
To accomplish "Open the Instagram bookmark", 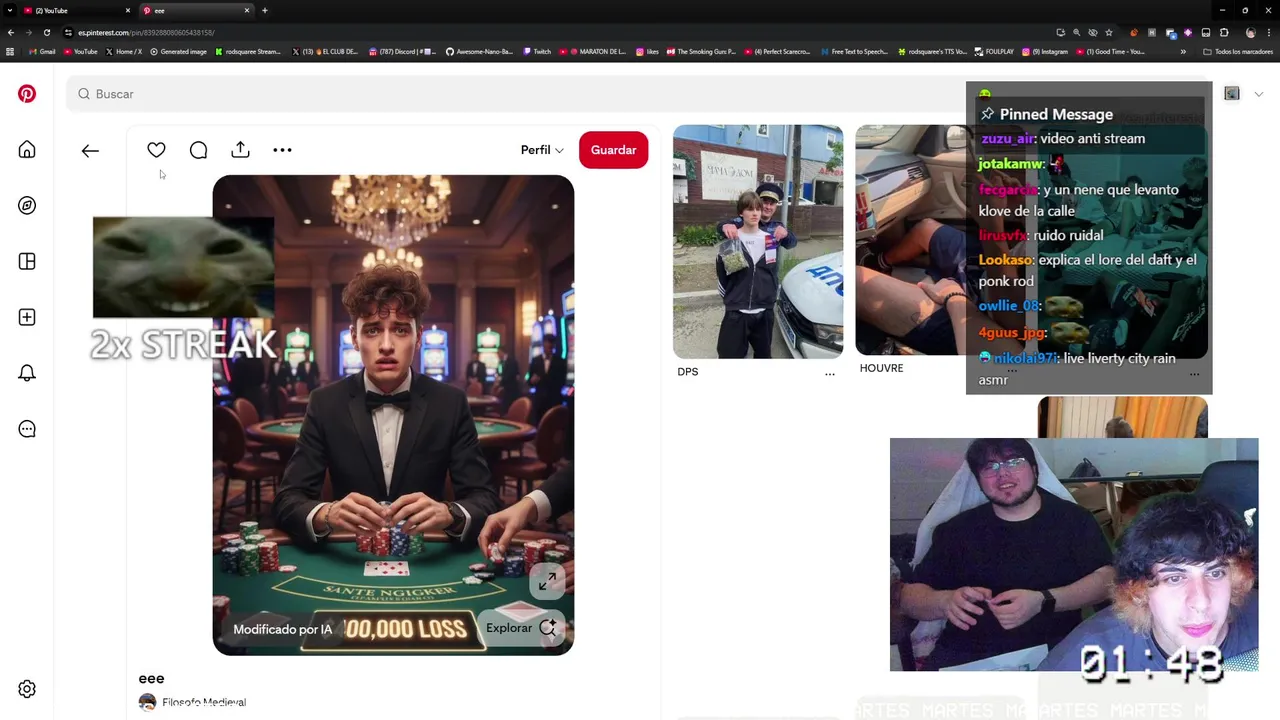I will [x=1045, y=51].
